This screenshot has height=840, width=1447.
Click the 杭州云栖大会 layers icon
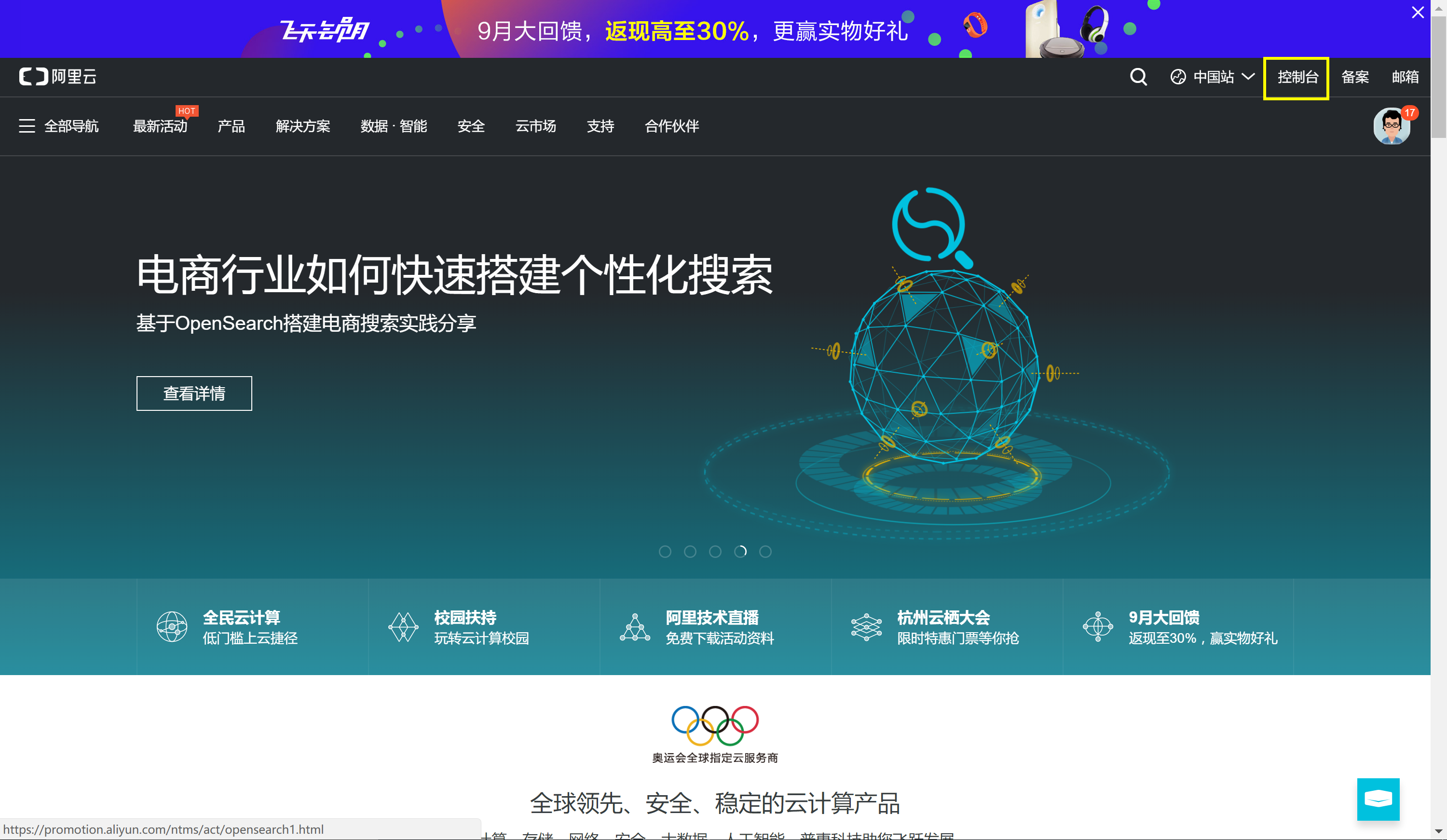[866, 627]
